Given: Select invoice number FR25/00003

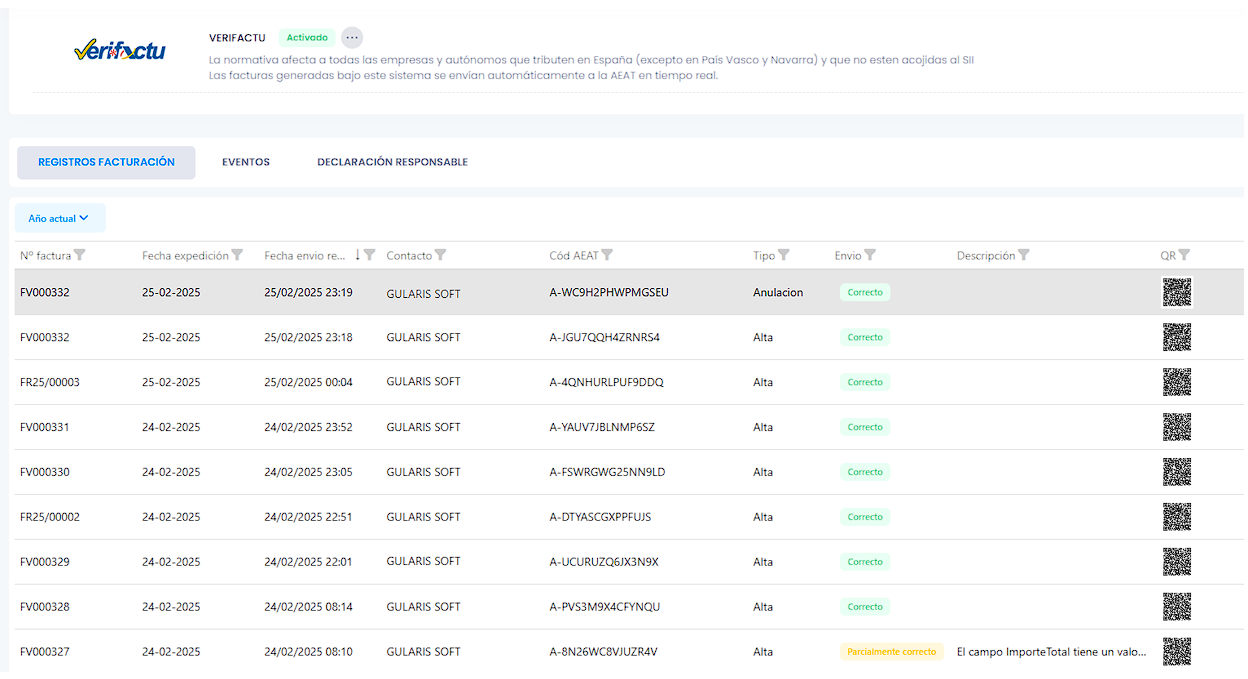Looking at the screenshot, I should [x=50, y=383].
